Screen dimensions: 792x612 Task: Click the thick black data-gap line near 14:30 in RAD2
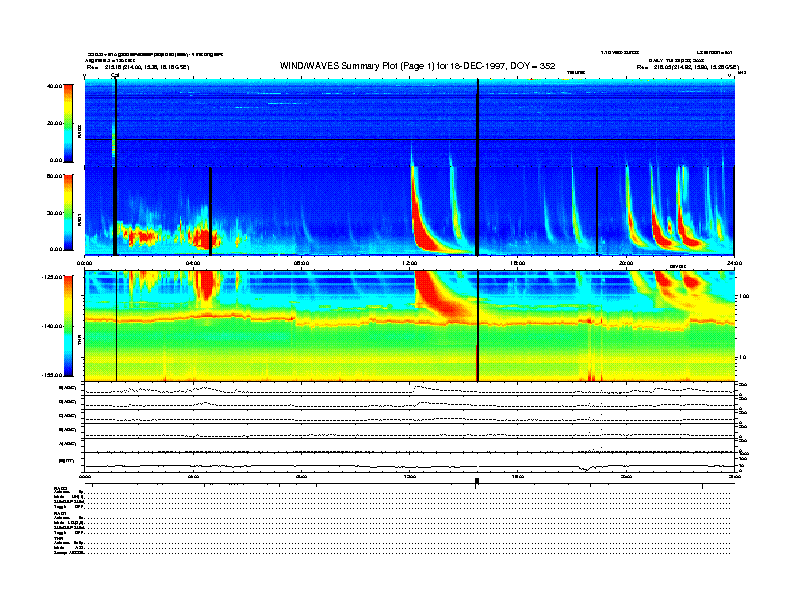click(x=477, y=123)
